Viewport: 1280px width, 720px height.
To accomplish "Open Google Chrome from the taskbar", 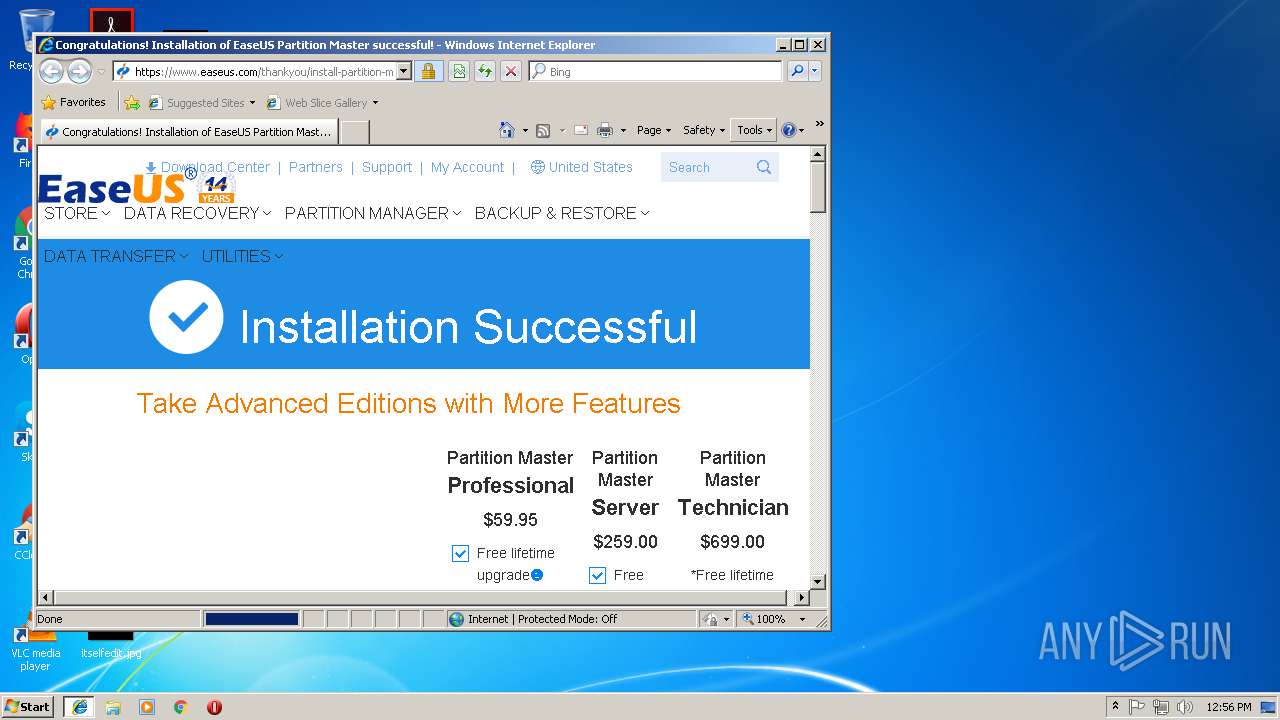I will click(181, 707).
